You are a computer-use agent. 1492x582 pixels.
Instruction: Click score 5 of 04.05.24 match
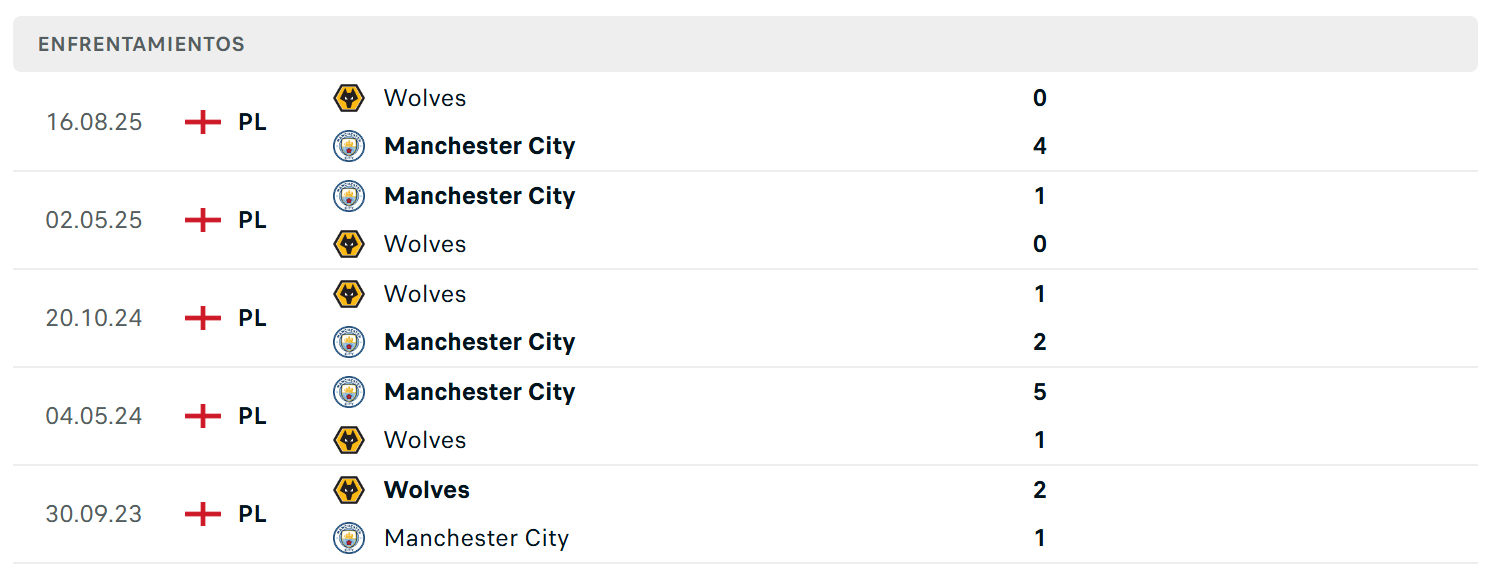point(1040,392)
